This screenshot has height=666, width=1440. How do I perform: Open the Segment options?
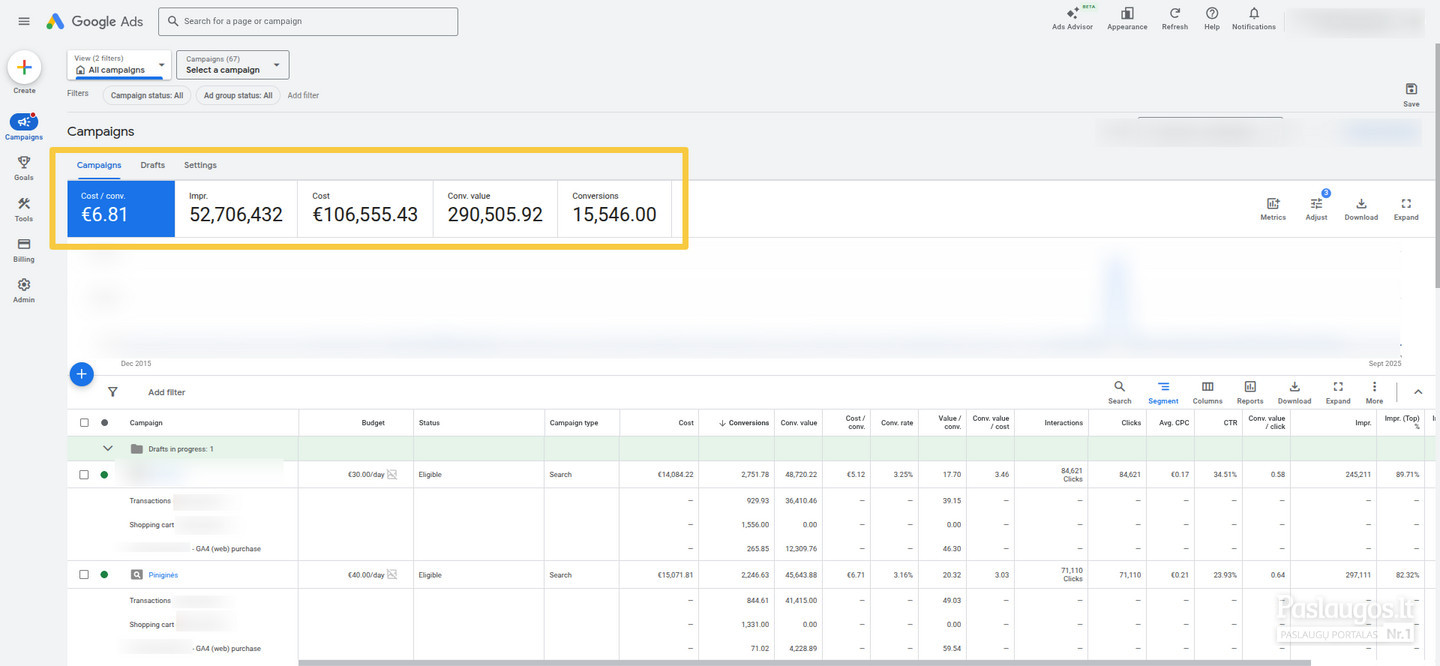point(1163,391)
